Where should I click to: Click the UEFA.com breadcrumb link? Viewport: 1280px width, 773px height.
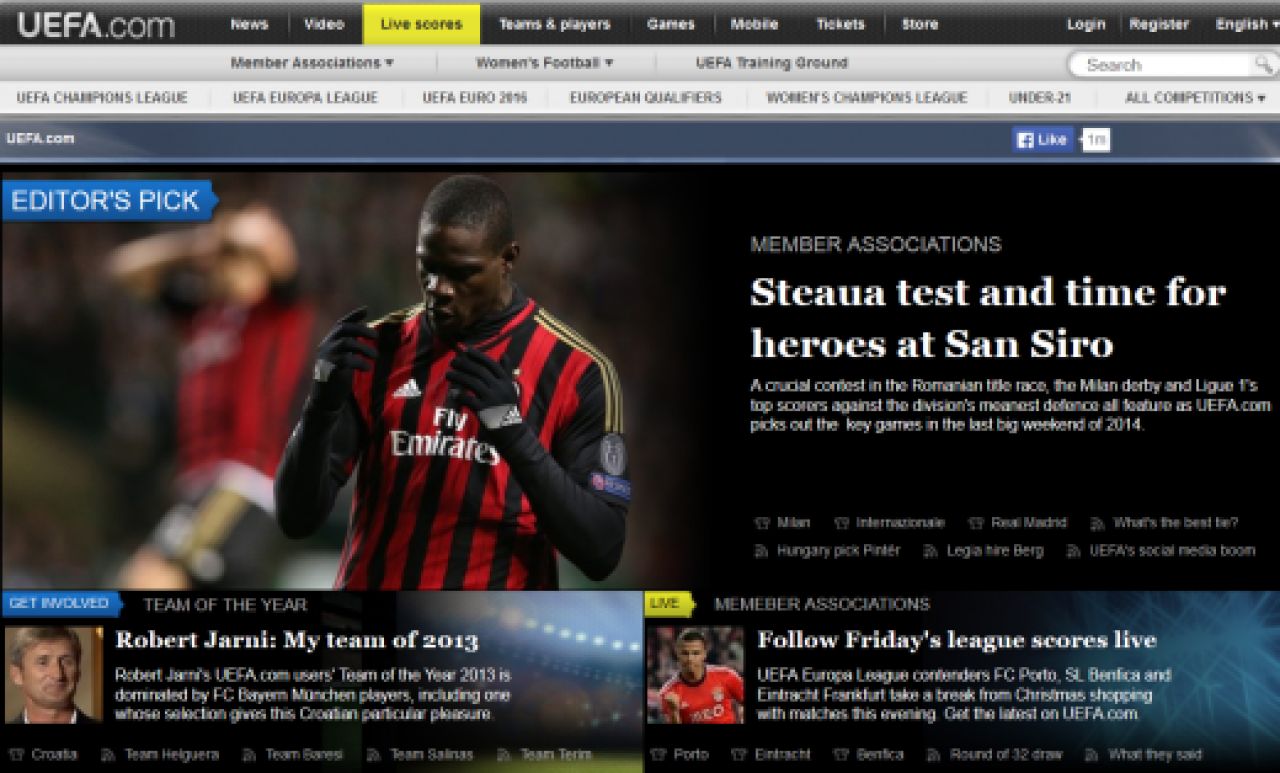pyautogui.click(x=40, y=139)
